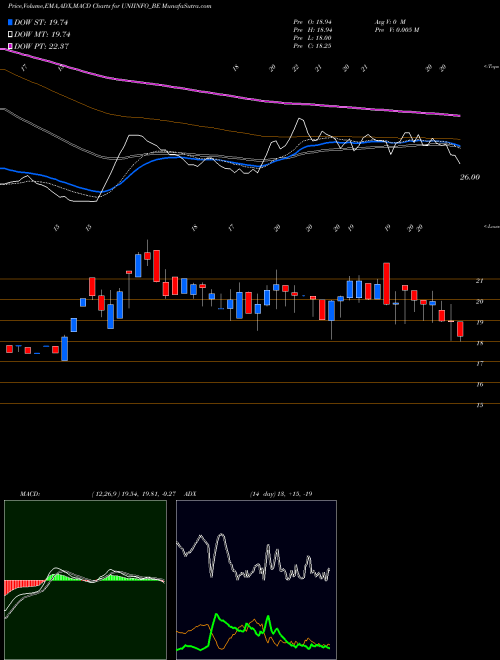This screenshot has height=660, width=500.
Task: Click the 'Pre O: 18.94' value
Action: 312,21
